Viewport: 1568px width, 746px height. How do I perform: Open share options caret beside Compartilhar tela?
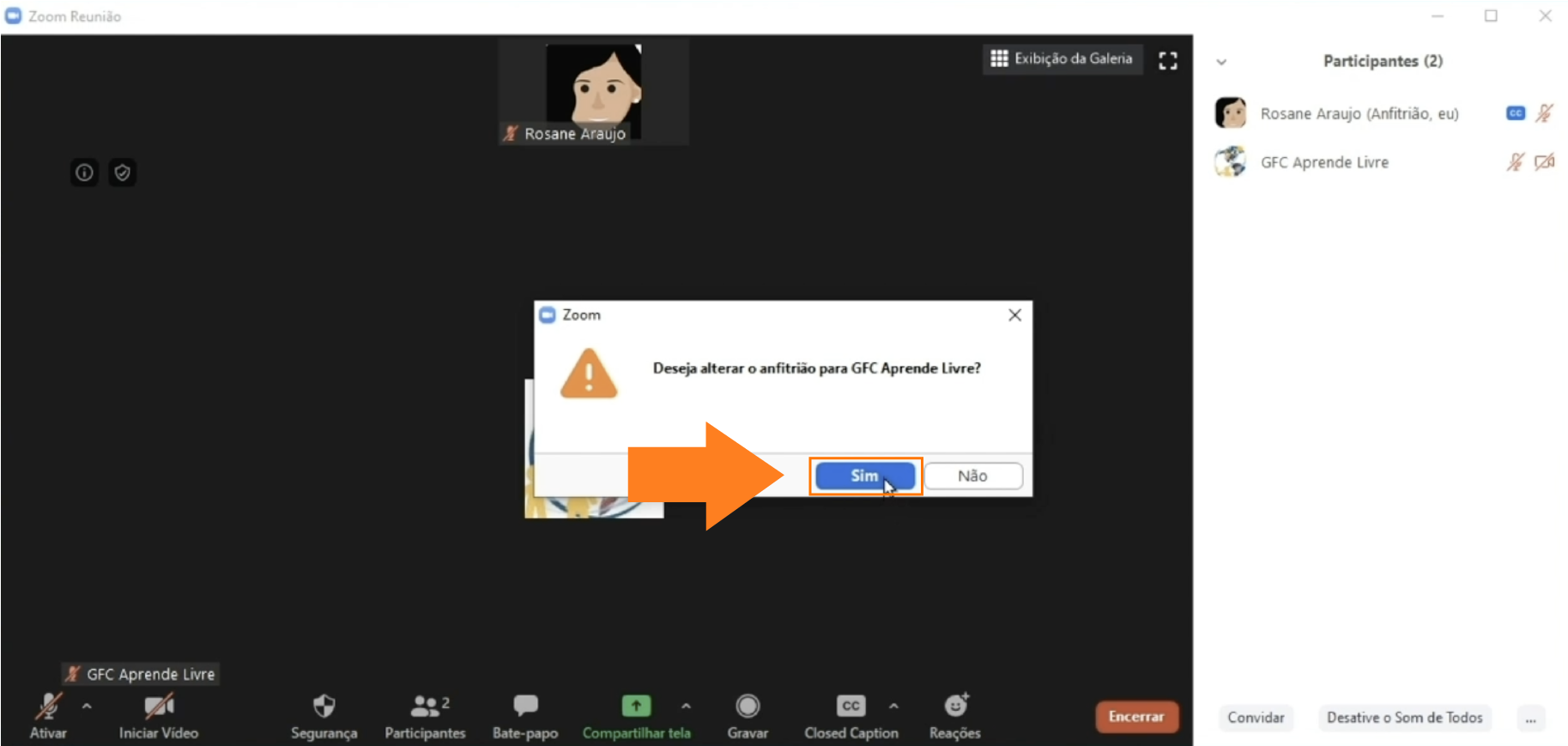point(686,707)
